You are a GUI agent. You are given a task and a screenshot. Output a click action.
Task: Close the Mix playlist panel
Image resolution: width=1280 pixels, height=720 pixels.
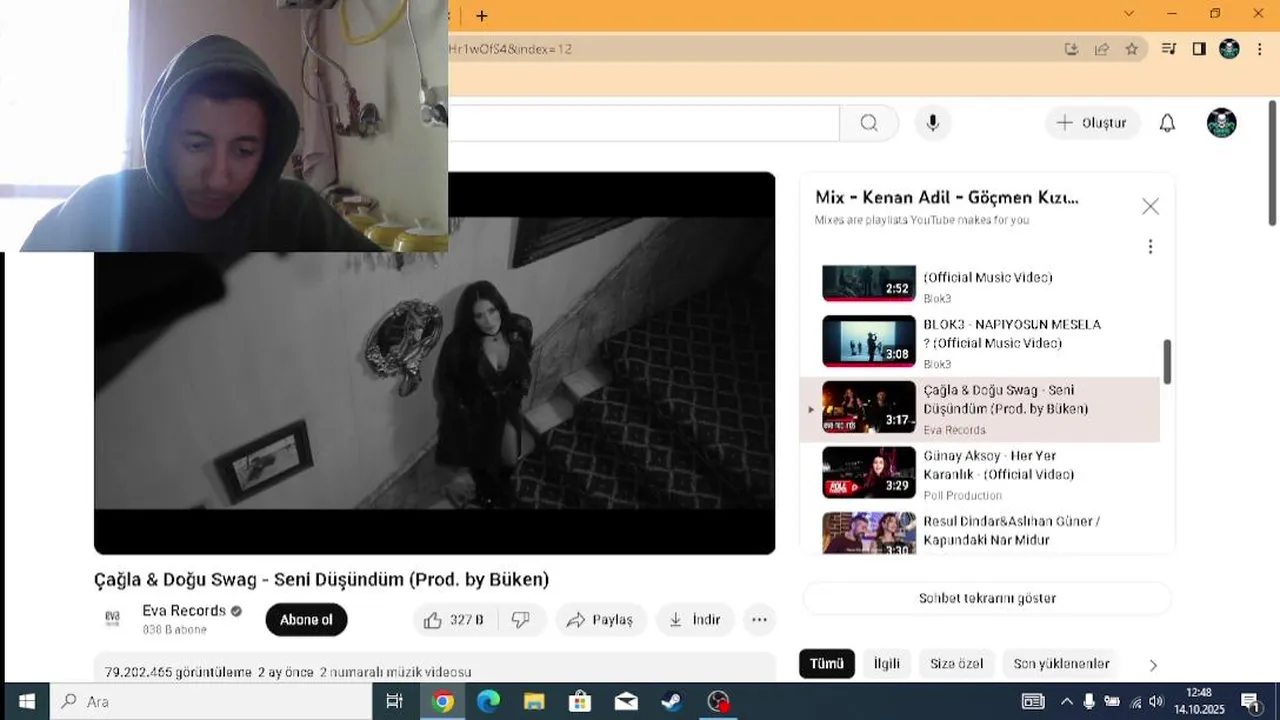tap(1150, 206)
